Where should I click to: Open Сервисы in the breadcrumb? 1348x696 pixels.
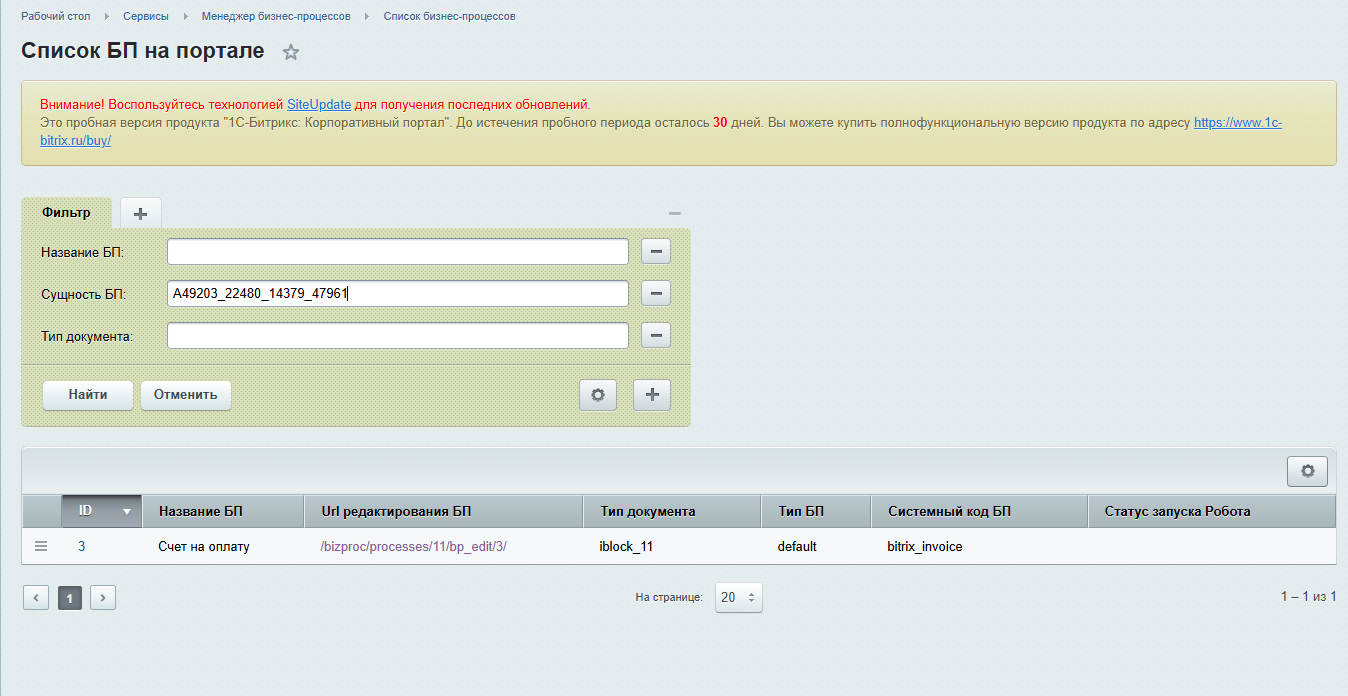146,17
